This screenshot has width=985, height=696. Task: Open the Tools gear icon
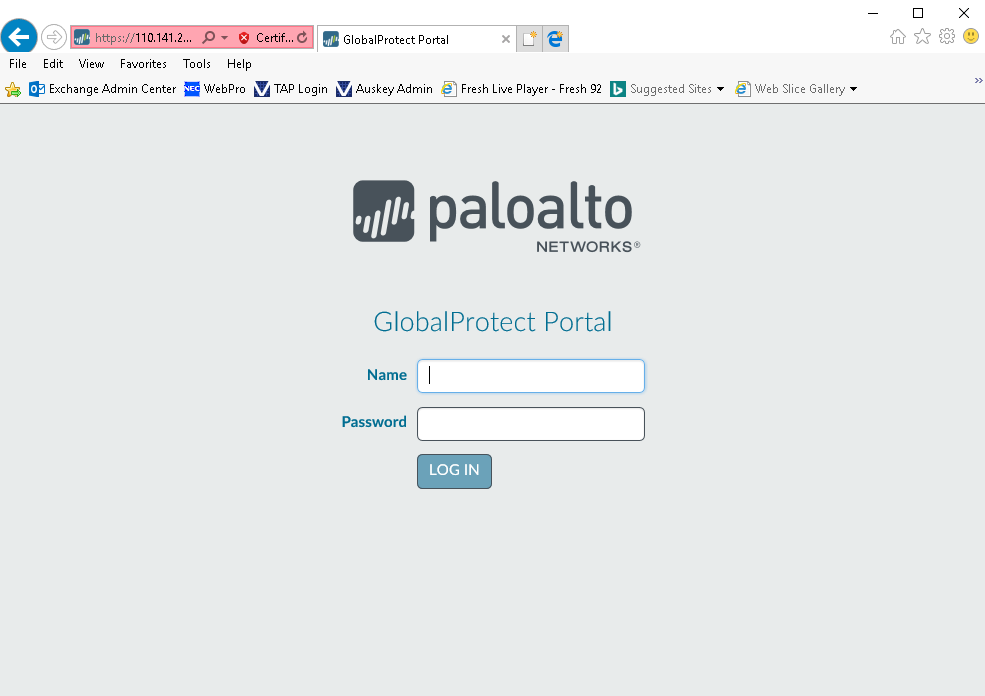tap(947, 36)
